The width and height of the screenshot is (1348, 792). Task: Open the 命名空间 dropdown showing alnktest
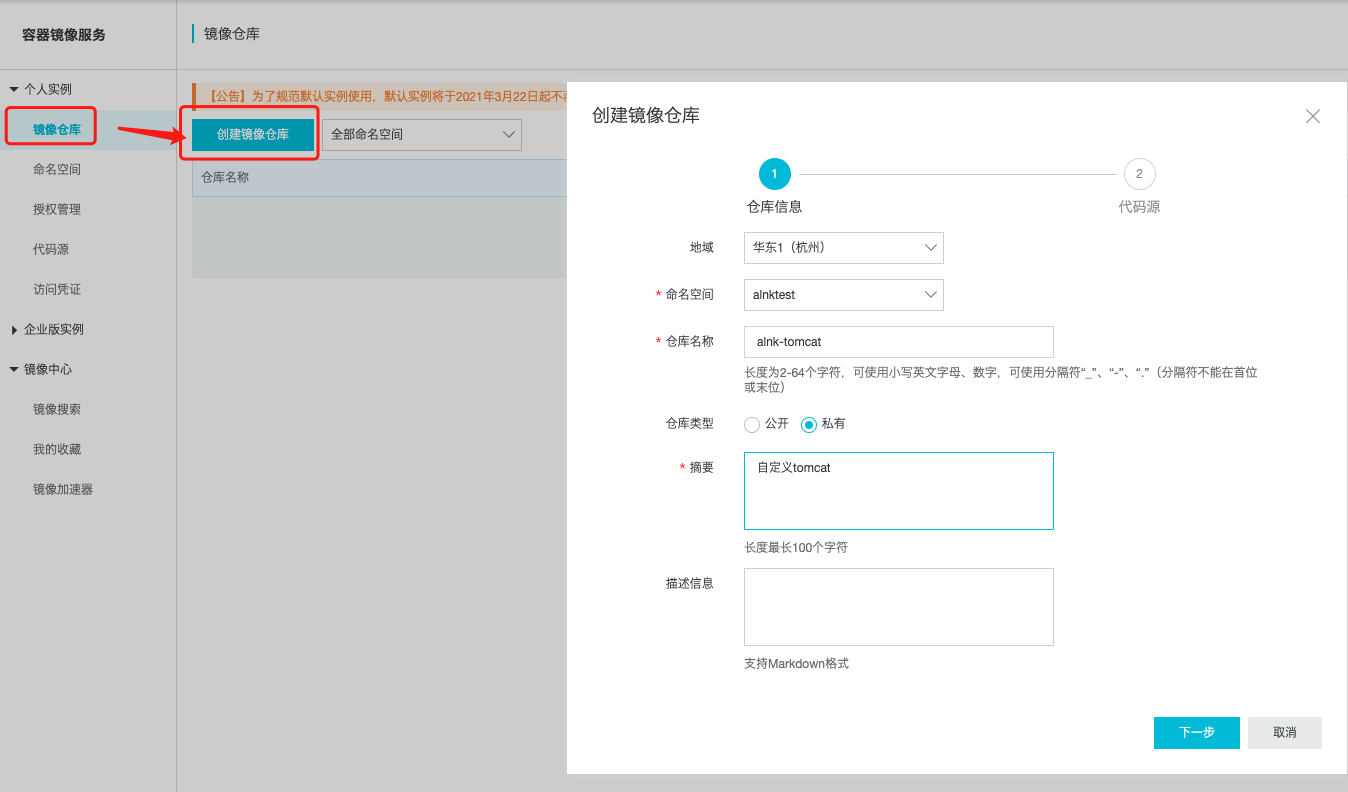click(x=844, y=295)
